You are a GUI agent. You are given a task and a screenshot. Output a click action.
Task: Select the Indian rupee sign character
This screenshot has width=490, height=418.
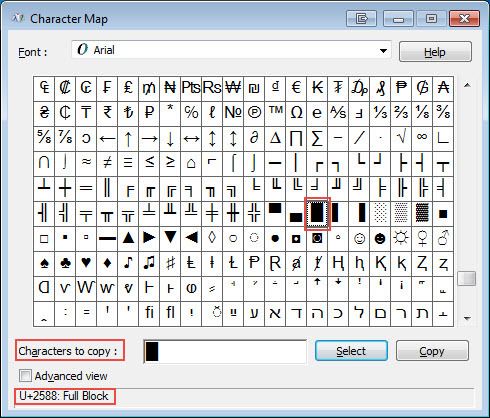coord(107,113)
